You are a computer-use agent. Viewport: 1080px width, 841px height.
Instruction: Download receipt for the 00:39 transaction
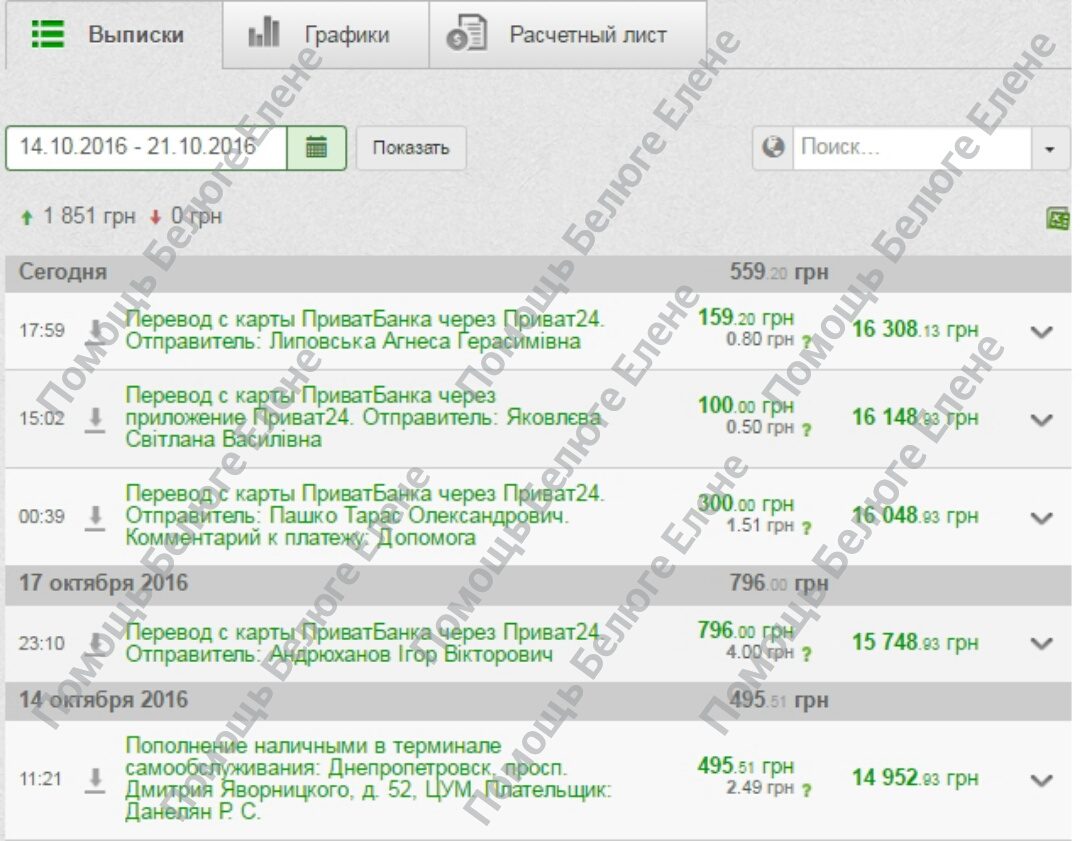coord(96,517)
